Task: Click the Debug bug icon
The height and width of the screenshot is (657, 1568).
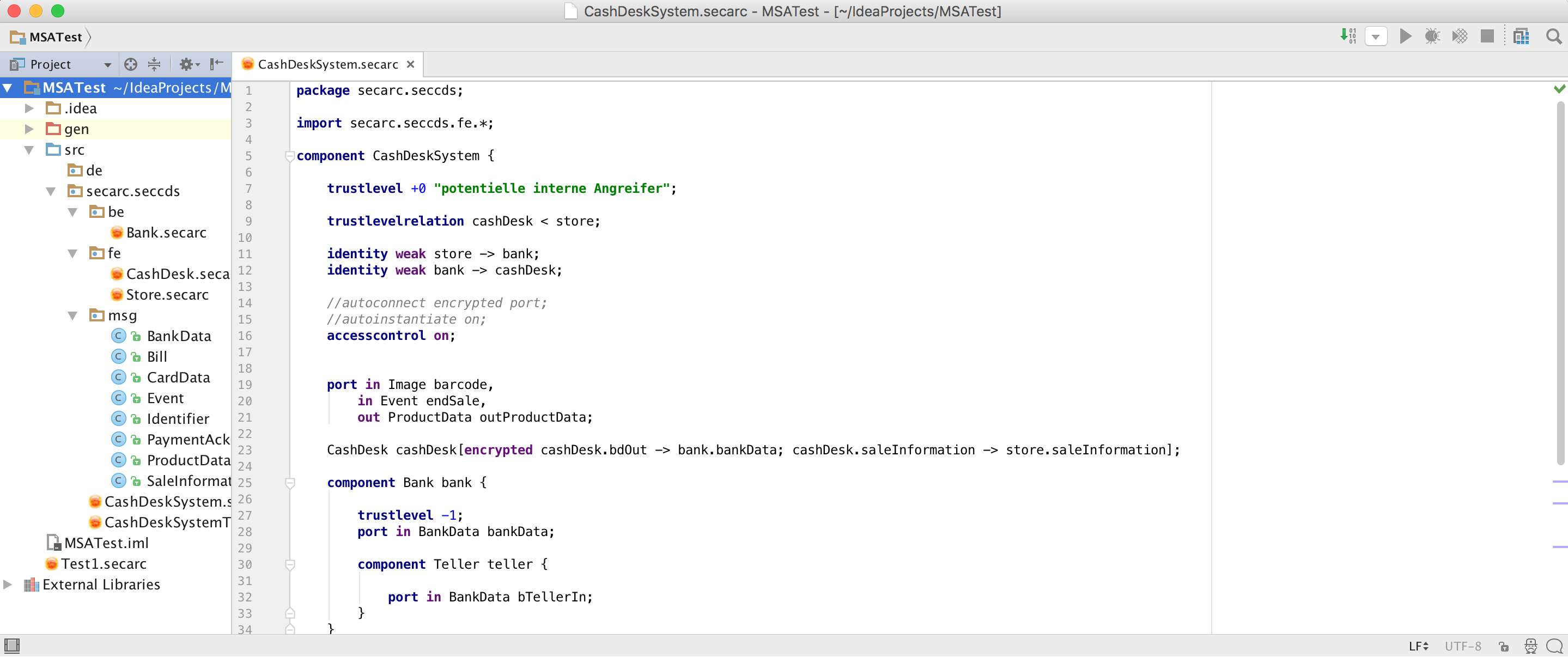Action: click(x=1432, y=36)
